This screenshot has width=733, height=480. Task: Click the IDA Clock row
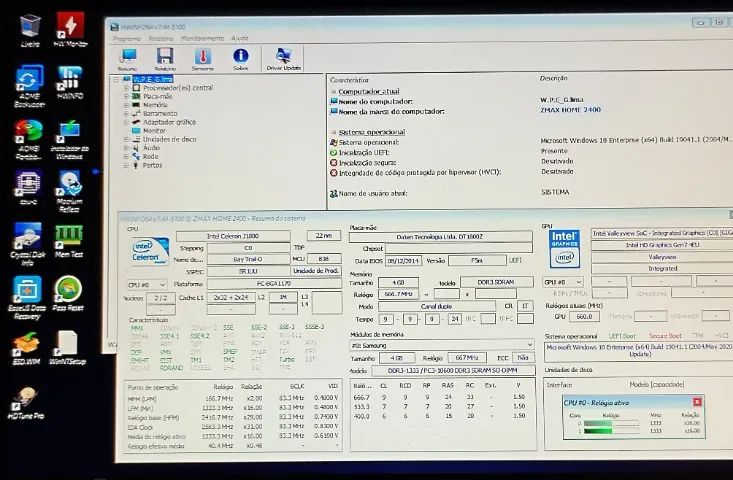[233, 427]
